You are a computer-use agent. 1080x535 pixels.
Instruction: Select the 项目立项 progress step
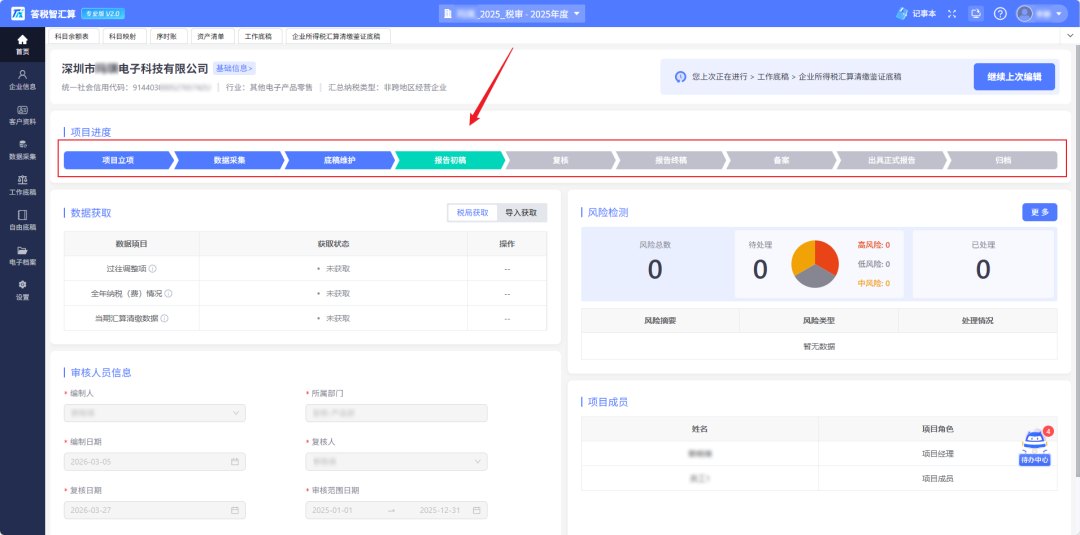[118, 160]
